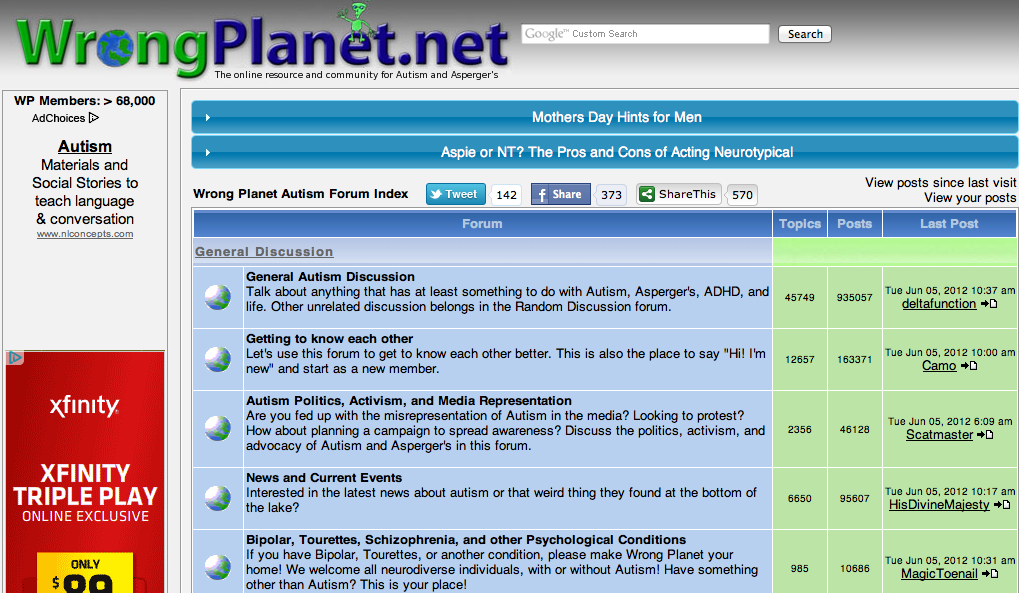Open the General Discussion category link
The image size is (1019, 593).
(264, 252)
